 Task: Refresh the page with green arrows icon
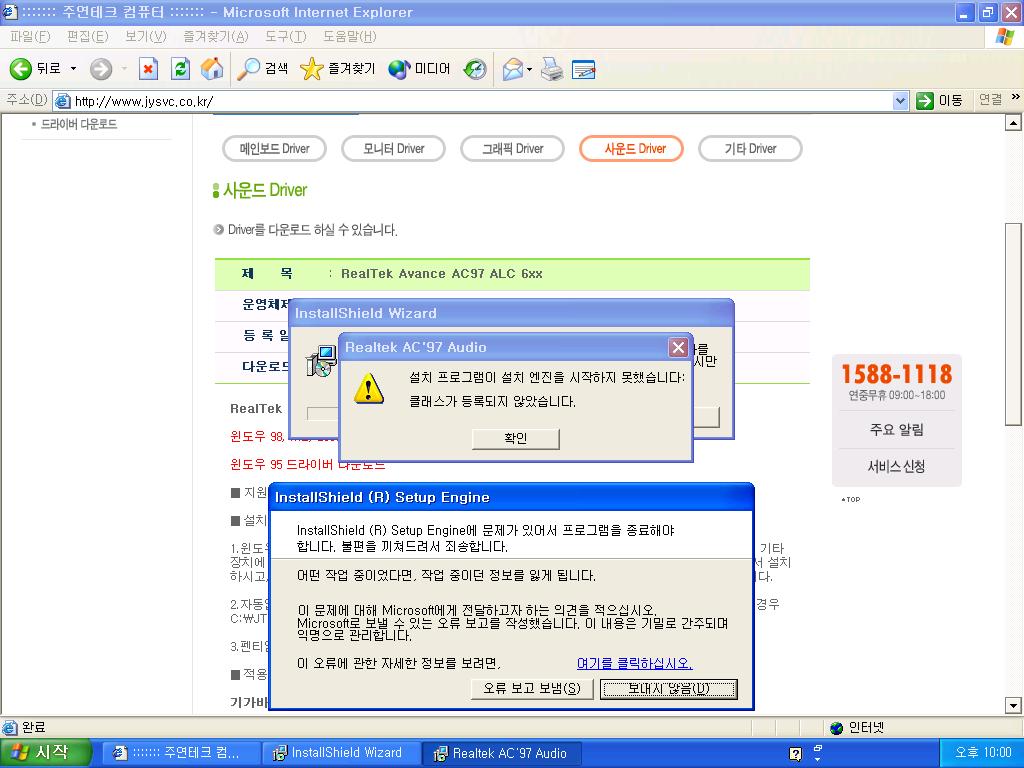pos(180,69)
